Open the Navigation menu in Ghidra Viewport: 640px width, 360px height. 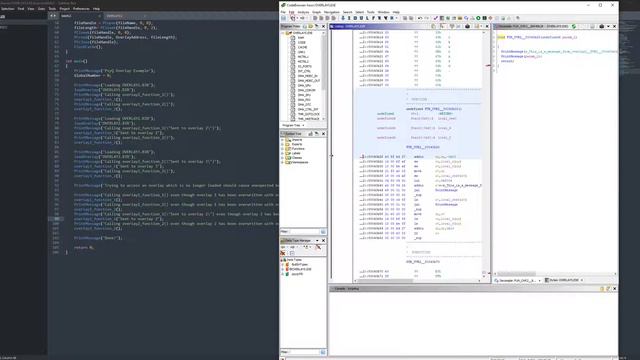(331, 12)
